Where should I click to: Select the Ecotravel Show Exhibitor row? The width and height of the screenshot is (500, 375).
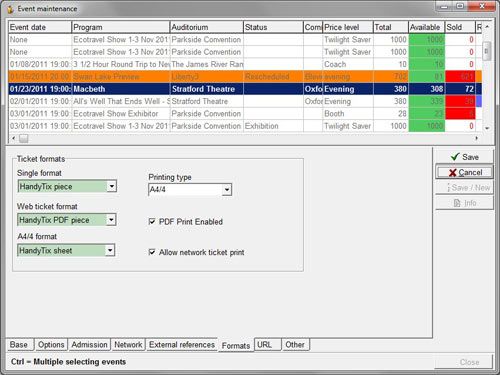tap(245, 114)
